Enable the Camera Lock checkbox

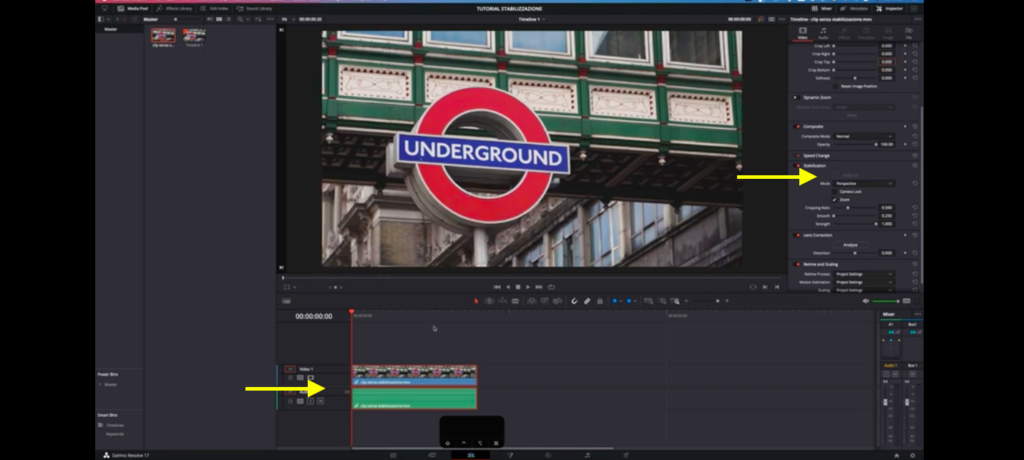(x=835, y=191)
